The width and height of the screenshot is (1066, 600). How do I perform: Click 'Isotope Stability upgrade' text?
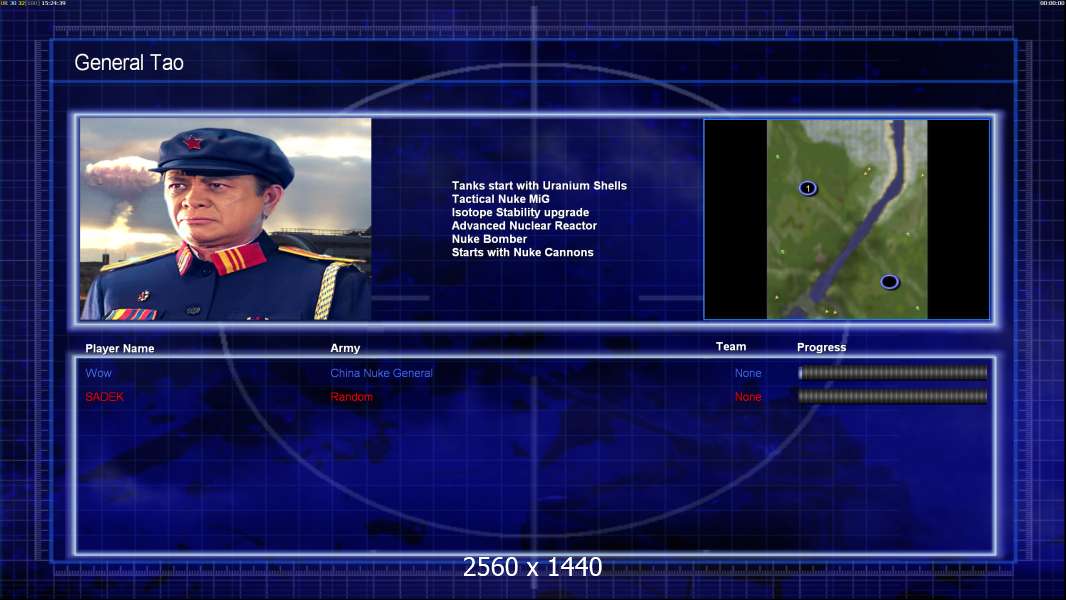click(520, 213)
